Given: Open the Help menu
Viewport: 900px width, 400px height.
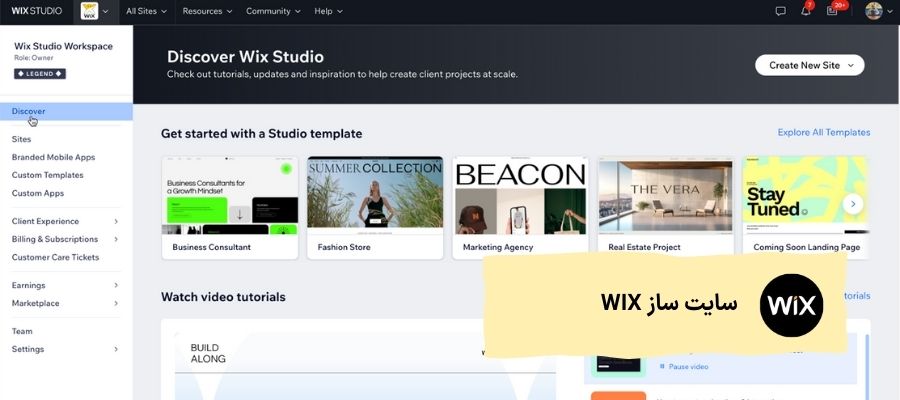Looking at the screenshot, I should 328,11.
